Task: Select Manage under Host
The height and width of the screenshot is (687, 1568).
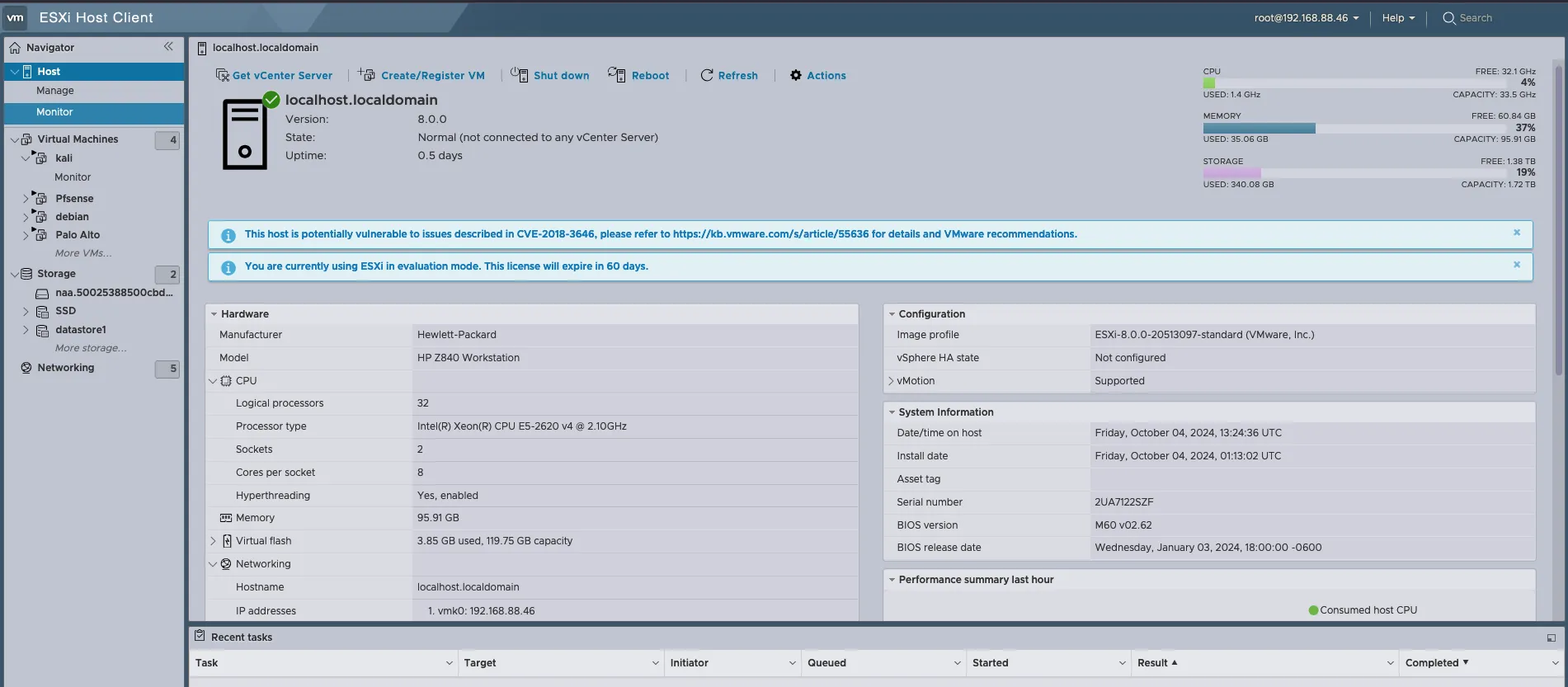Action: point(54,91)
